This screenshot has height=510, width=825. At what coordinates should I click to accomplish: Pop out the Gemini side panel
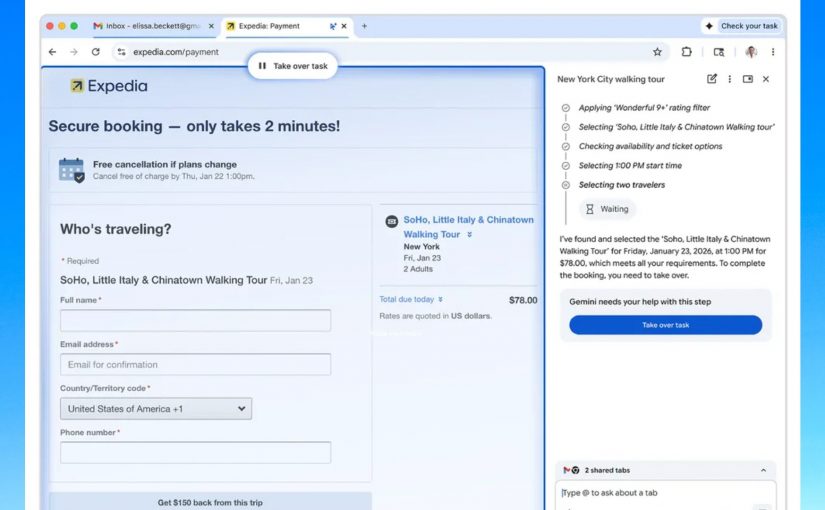point(748,79)
